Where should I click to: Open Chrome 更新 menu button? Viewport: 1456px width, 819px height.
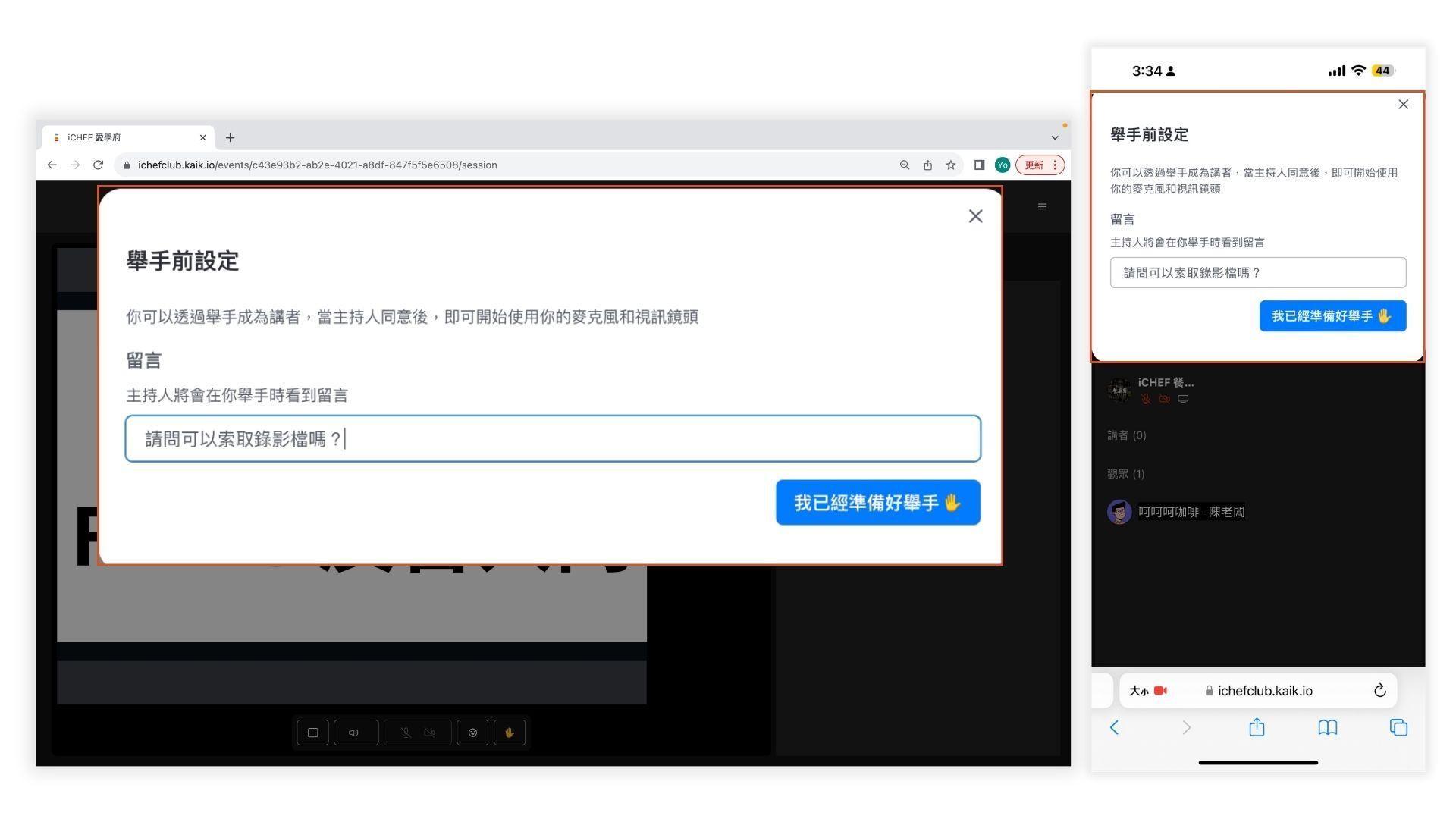pos(1040,165)
